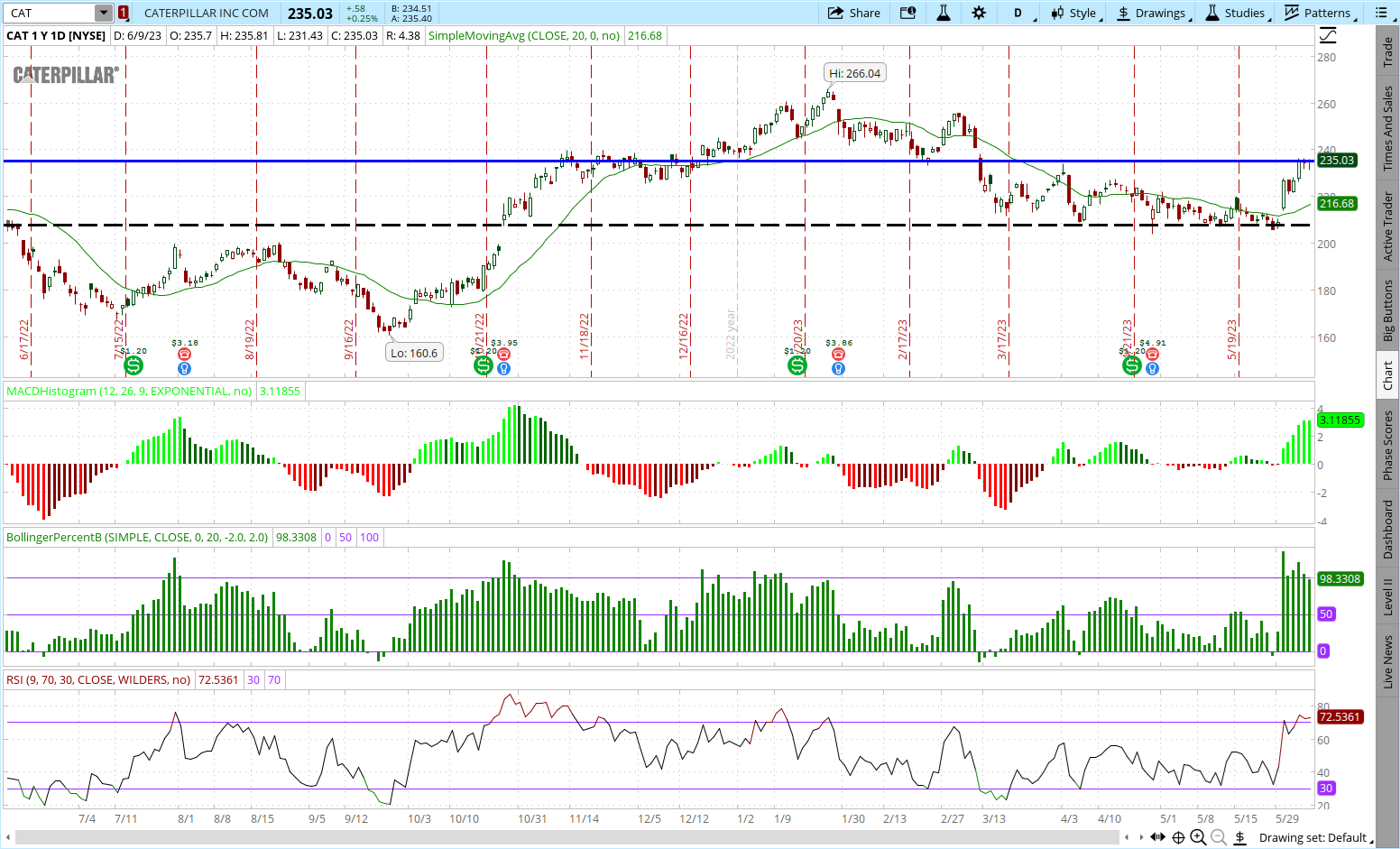Open the list options menu icon
Image resolution: width=1400 pixels, height=849 pixels.
point(1381,13)
